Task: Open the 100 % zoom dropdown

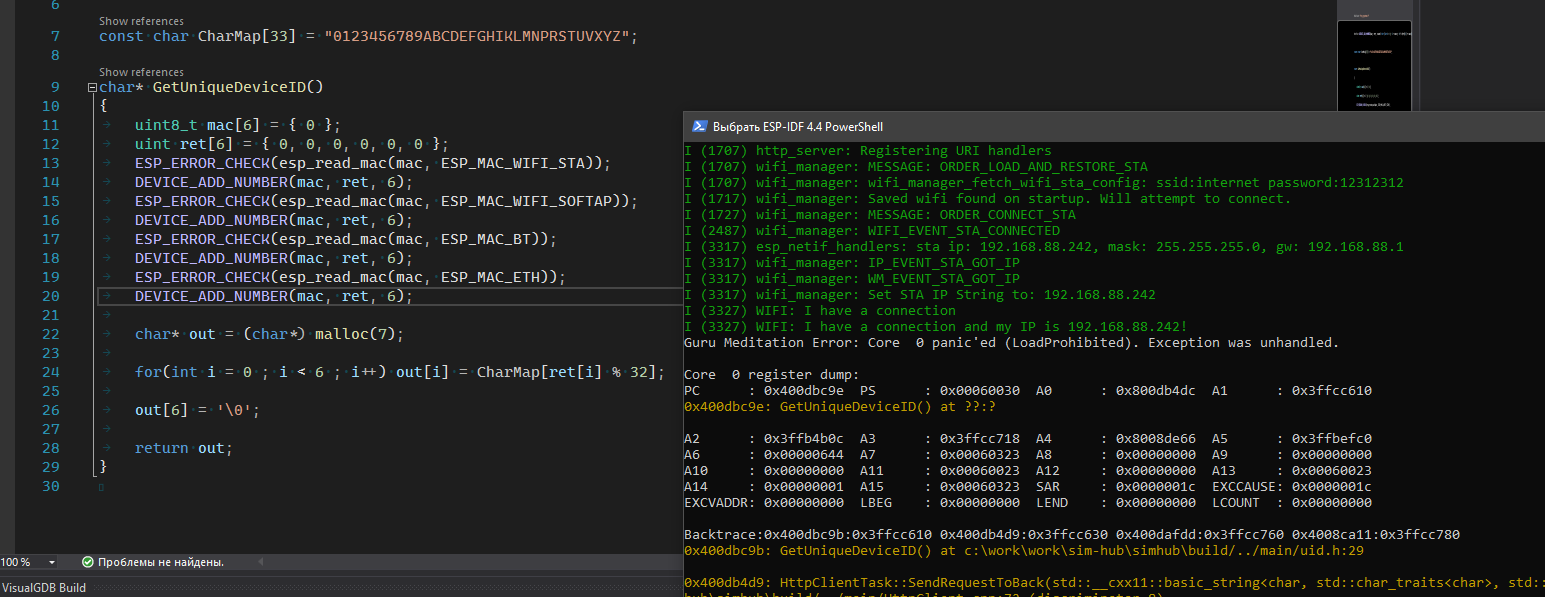Action: pos(52,562)
